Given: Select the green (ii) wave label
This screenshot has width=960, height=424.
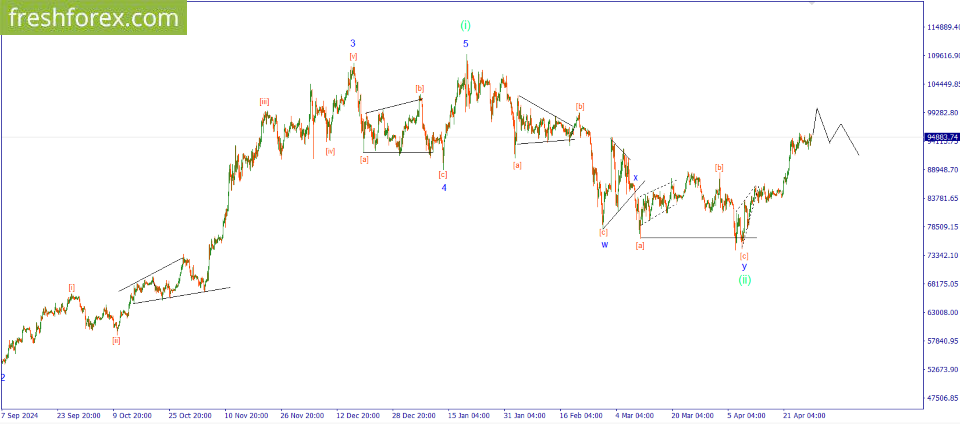Looking at the screenshot, I should tap(745, 280).
